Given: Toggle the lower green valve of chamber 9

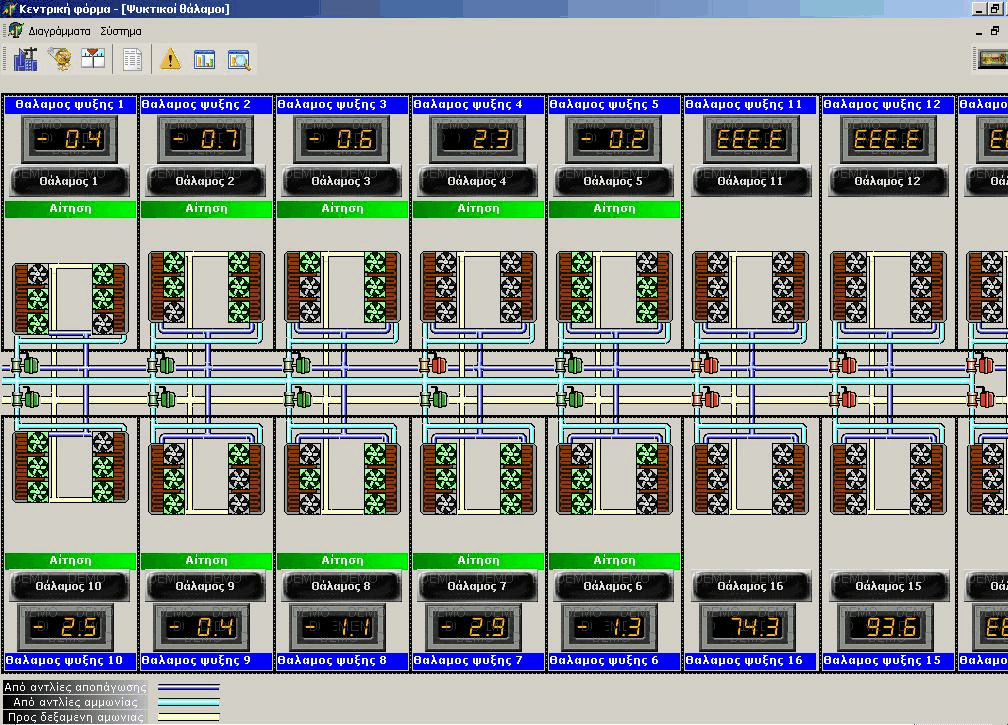Looking at the screenshot, I should pyautogui.click(x=164, y=399).
